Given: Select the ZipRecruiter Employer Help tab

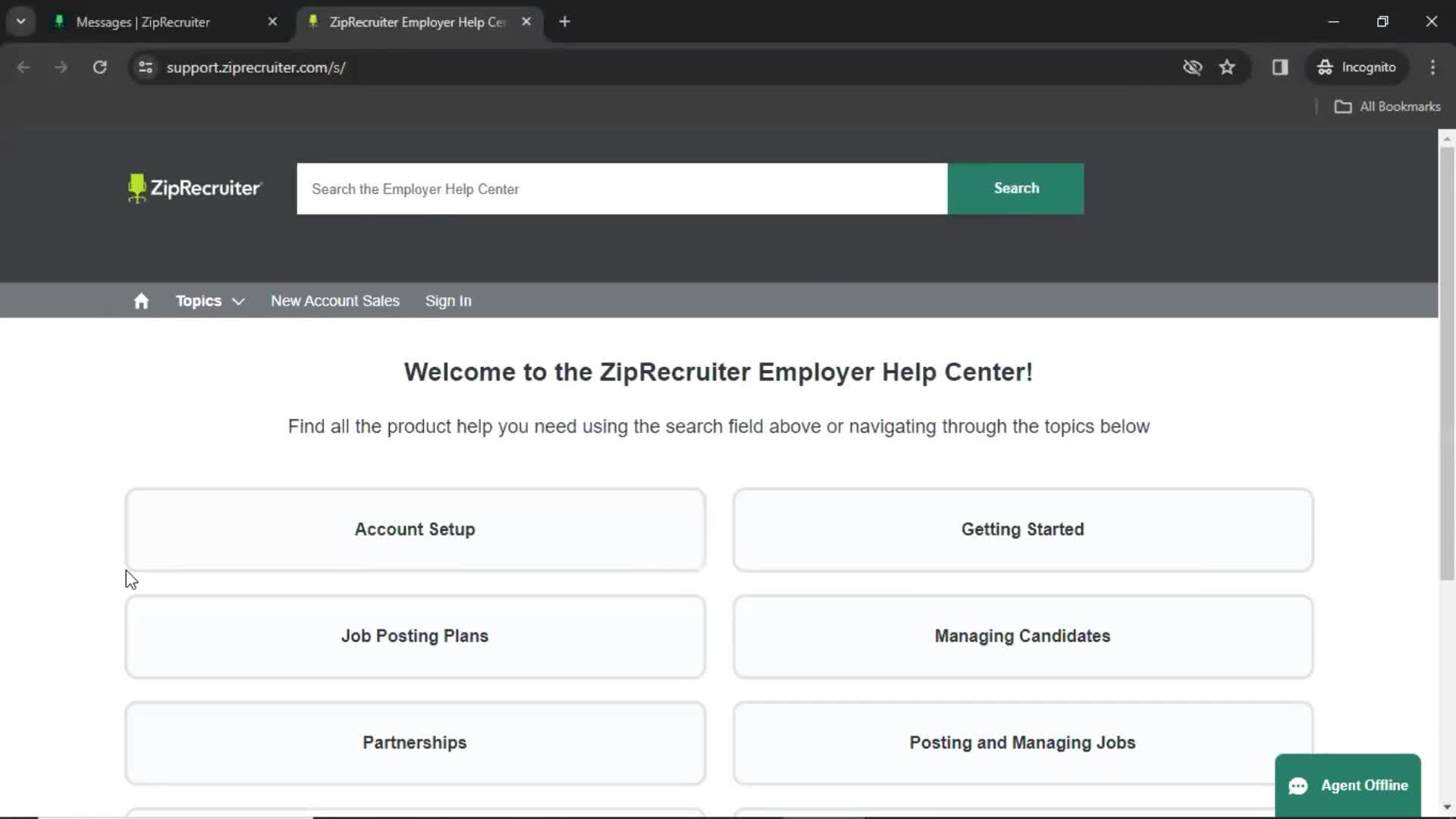Looking at the screenshot, I should coord(415,22).
